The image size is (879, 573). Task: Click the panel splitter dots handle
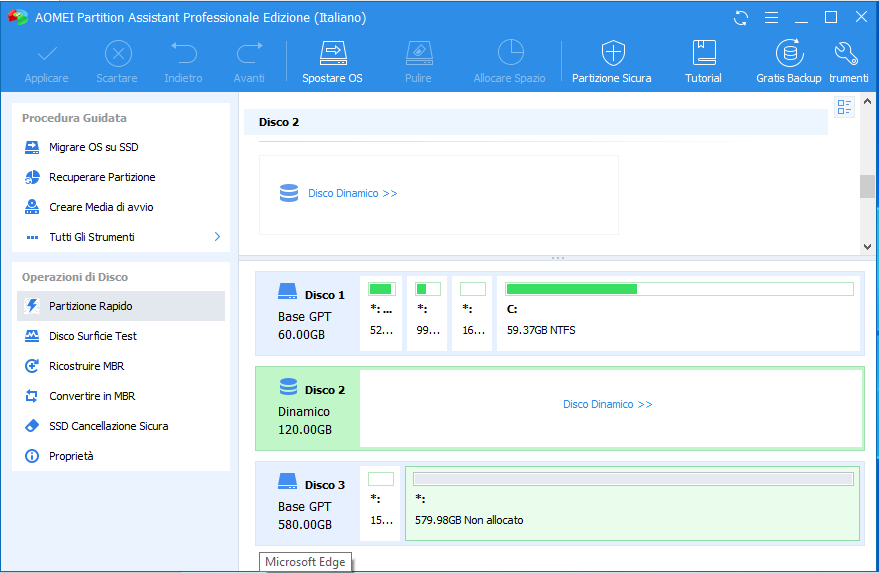click(x=558, y=258)
